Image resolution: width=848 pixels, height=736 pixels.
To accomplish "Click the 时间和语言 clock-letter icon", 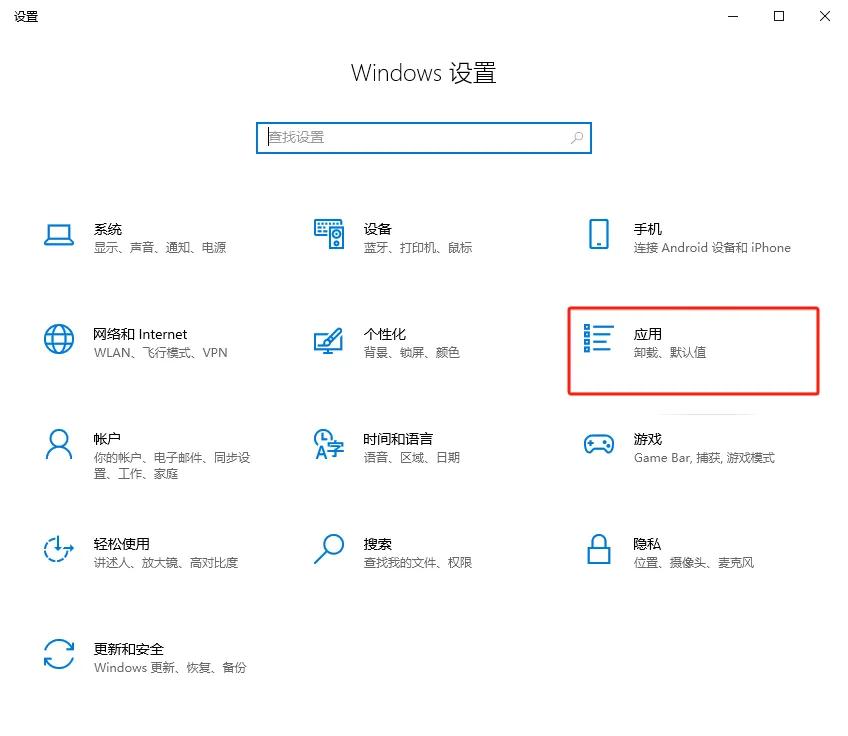I will pos(329,445).
